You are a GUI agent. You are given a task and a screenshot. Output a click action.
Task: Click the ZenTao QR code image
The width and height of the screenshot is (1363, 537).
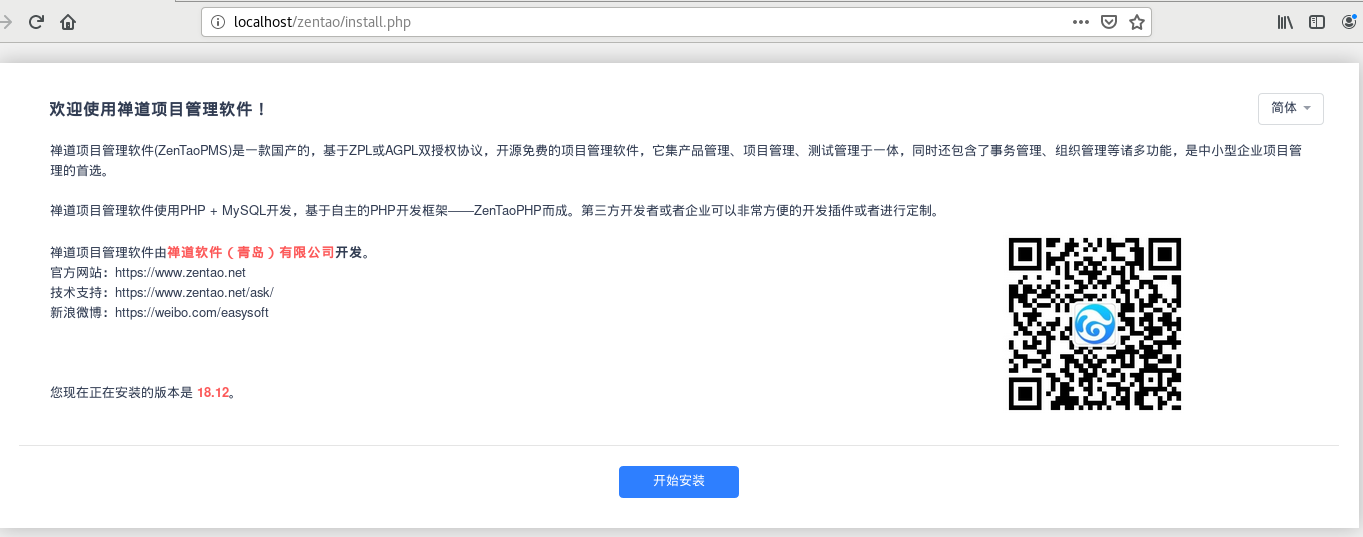[x=1095, y=324]
